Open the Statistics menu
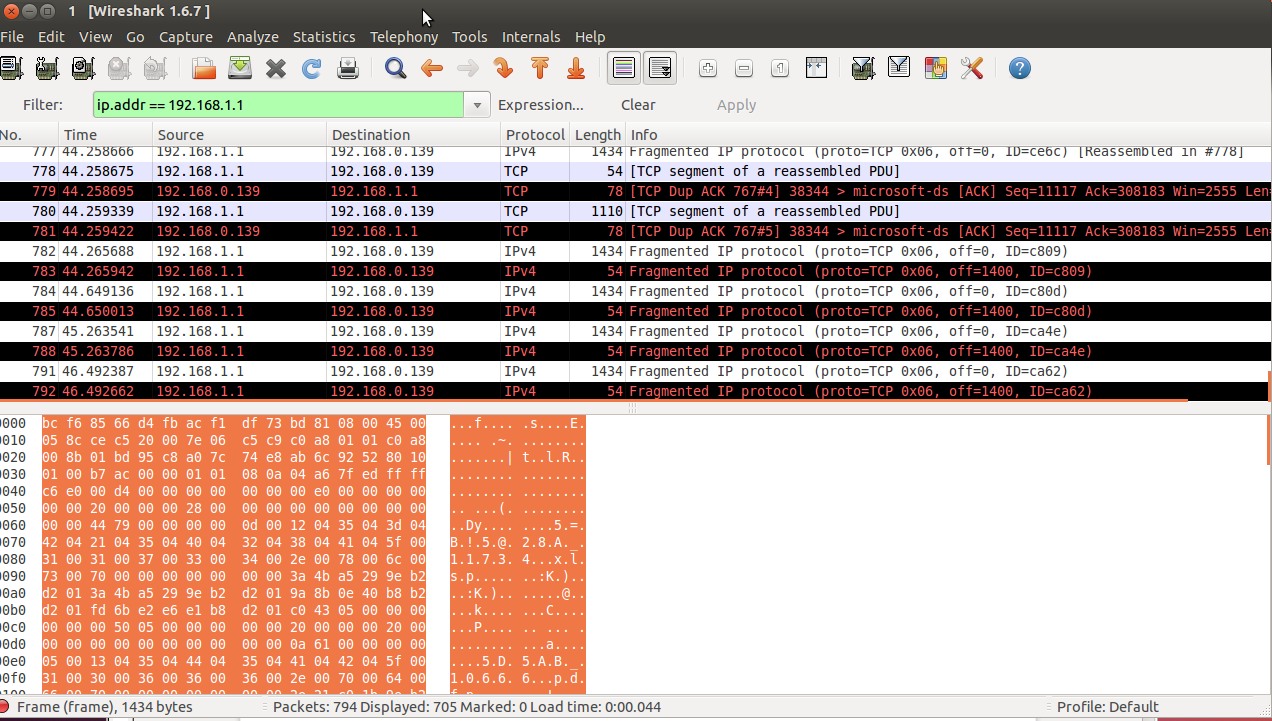This screenshot has height=721, width=1272. 324,36
